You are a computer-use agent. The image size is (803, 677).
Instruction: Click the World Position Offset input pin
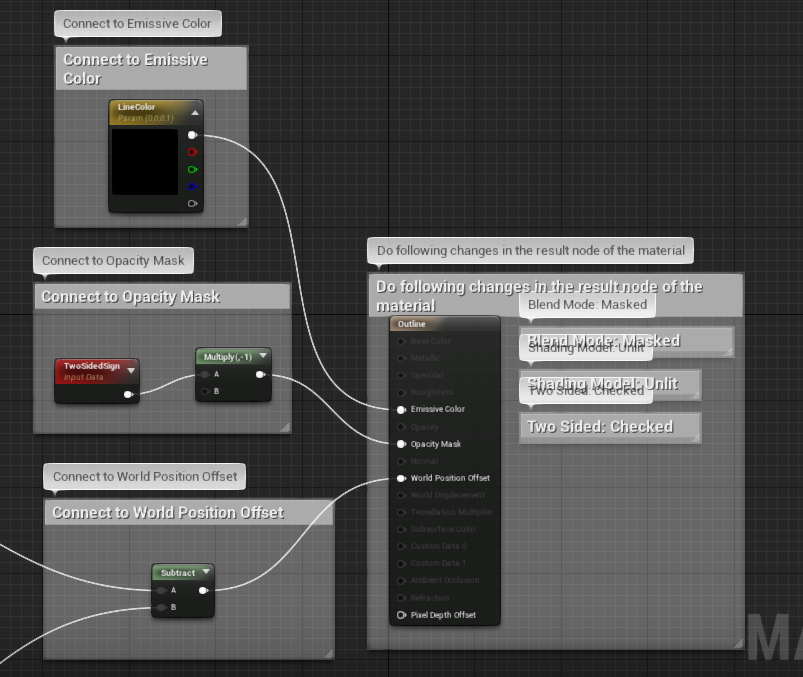[402, 478]
